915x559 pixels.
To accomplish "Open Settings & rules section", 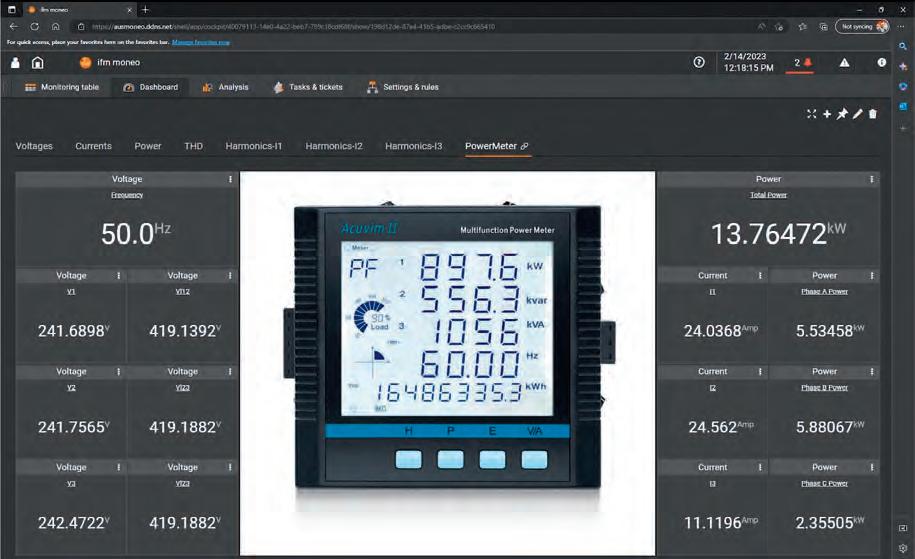I will [403, 87].
